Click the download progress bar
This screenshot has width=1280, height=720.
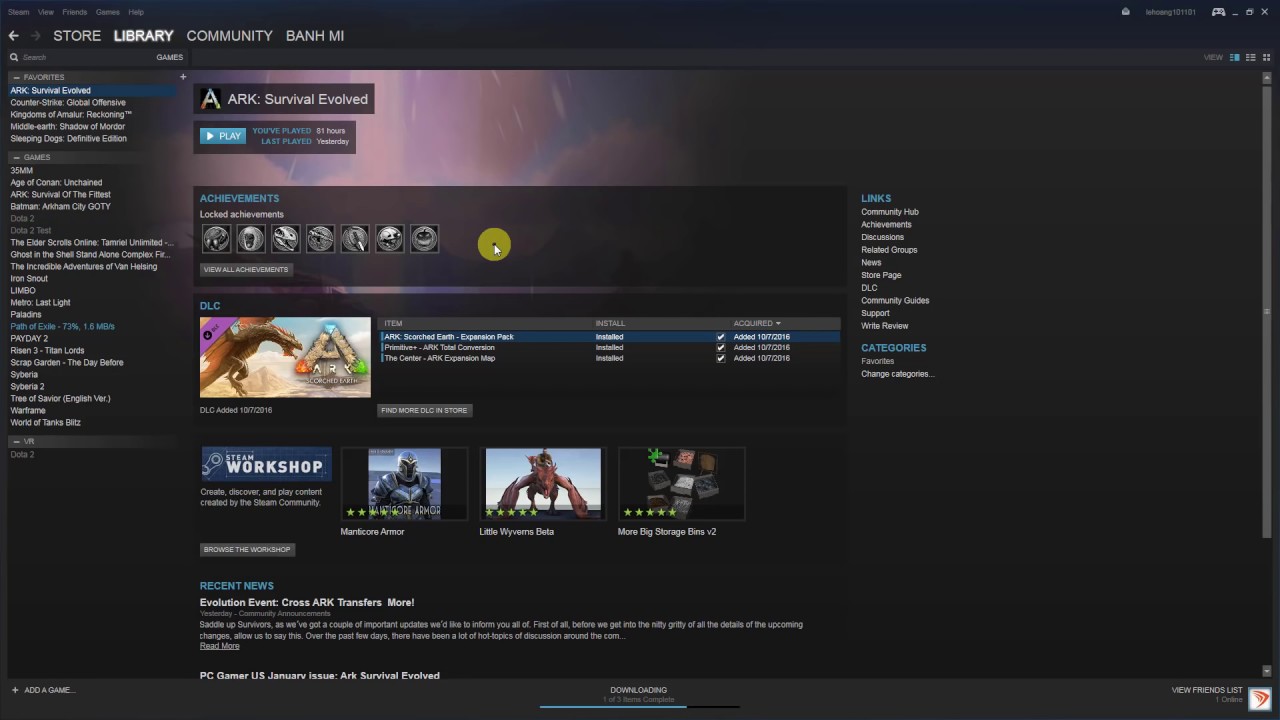tap(639, 707)
